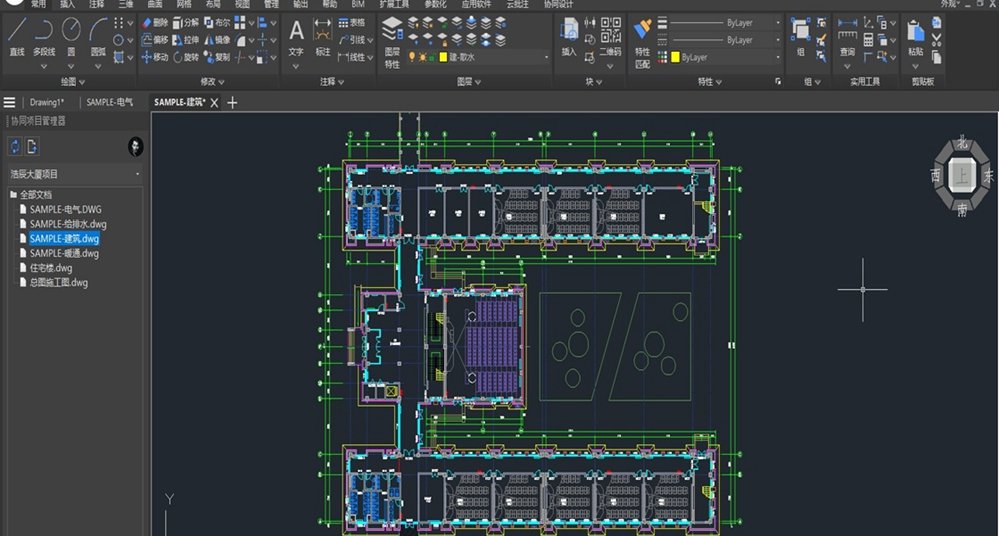The width and height of the screenshot is (999, 536).
Task: Click the 标注 dimension tool icon
Action: (x=323, y=37)
